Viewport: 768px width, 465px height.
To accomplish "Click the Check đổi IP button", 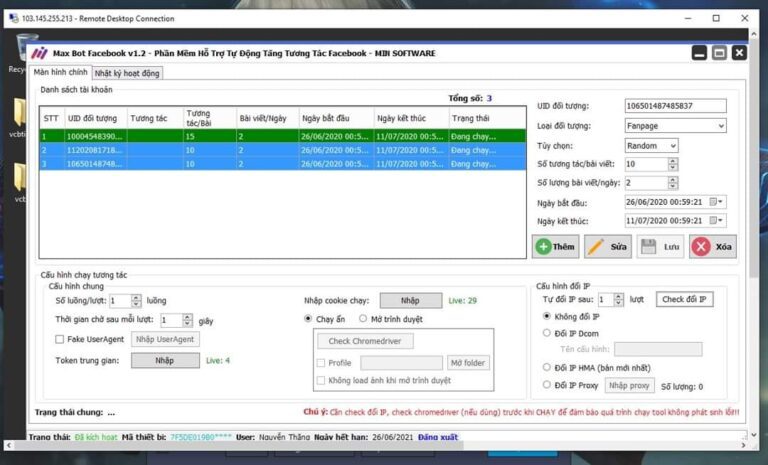I will tap(684, 299).
